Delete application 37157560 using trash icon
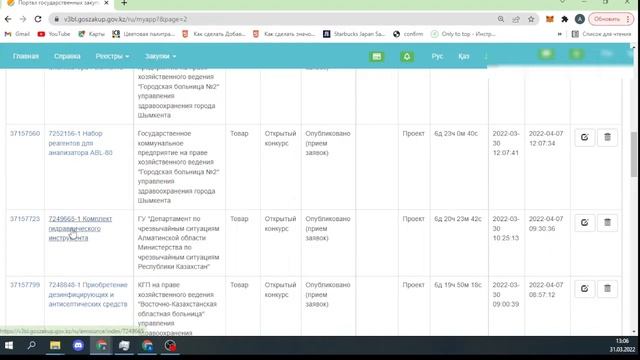 (x=607, y=137)
